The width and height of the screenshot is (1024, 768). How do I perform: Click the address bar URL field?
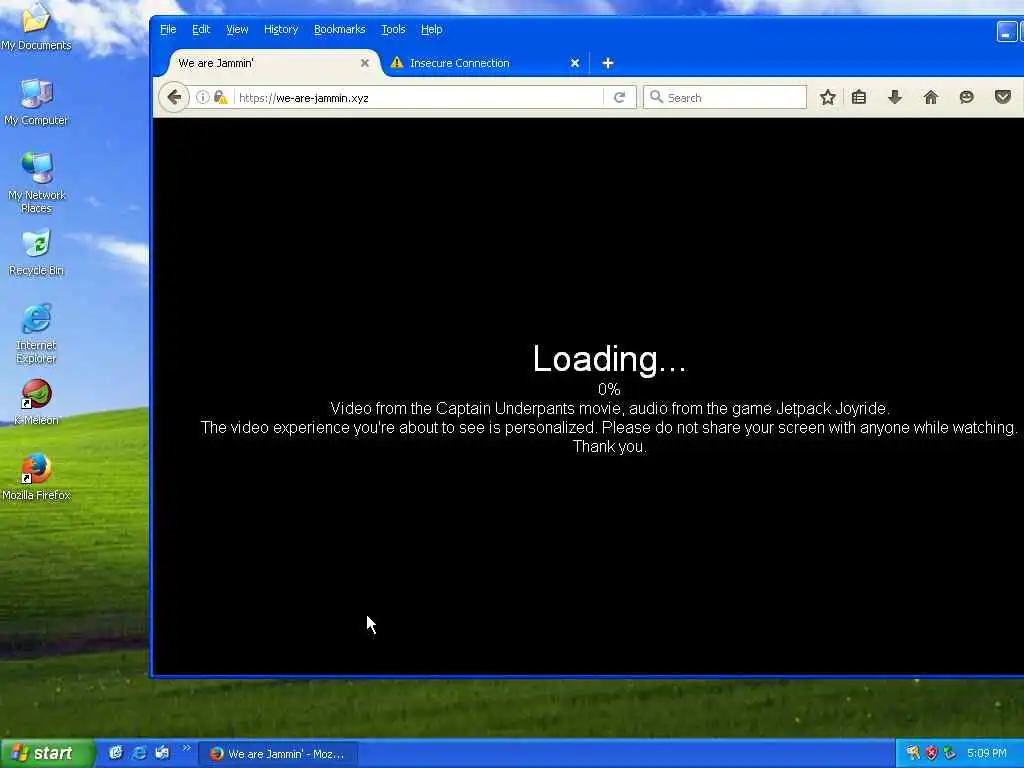418,97
